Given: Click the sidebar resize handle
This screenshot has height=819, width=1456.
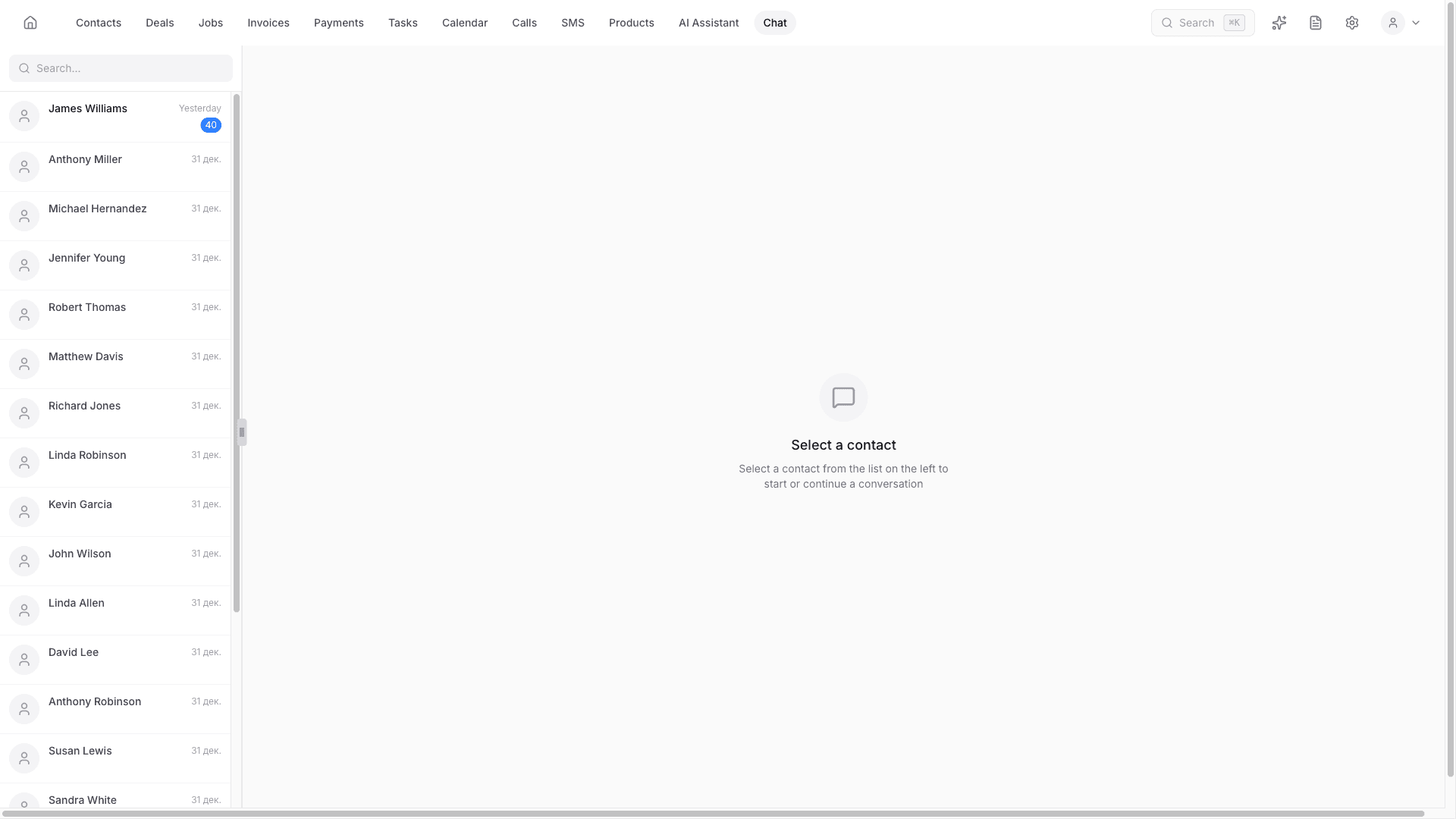Looking at the screenshot, I should [x=242, y=432].
